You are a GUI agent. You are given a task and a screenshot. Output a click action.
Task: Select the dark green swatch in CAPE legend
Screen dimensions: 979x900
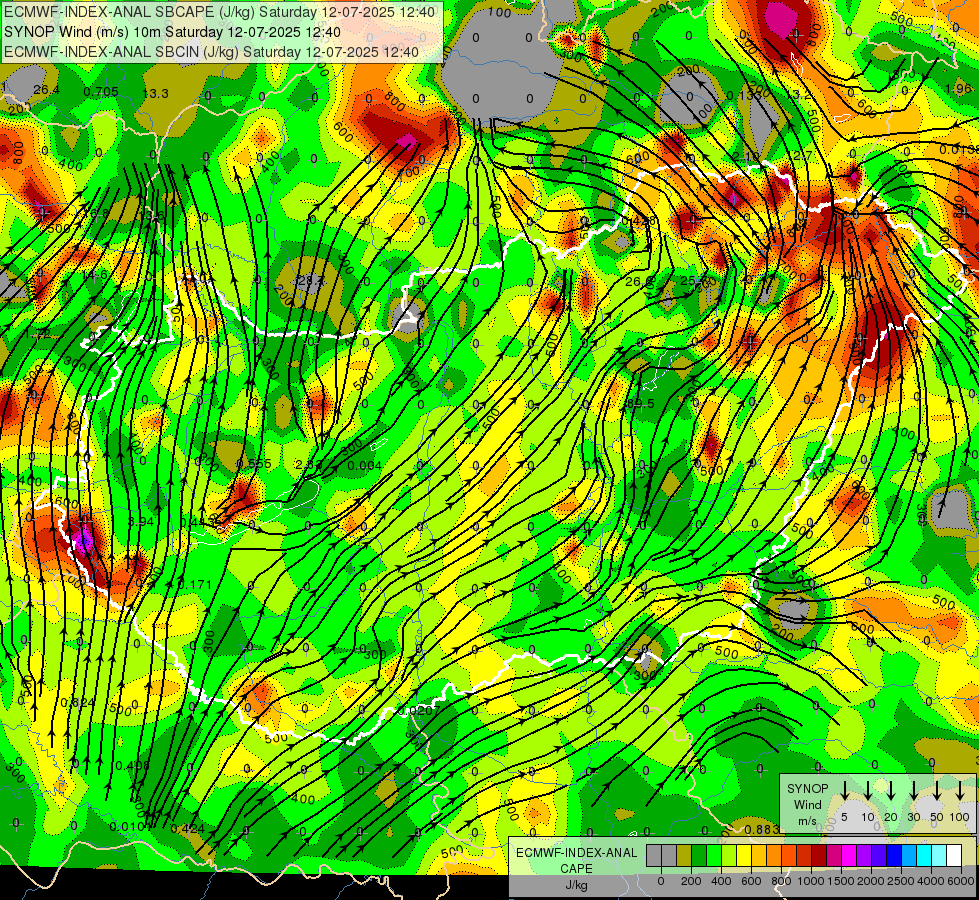tap(699, 856)
